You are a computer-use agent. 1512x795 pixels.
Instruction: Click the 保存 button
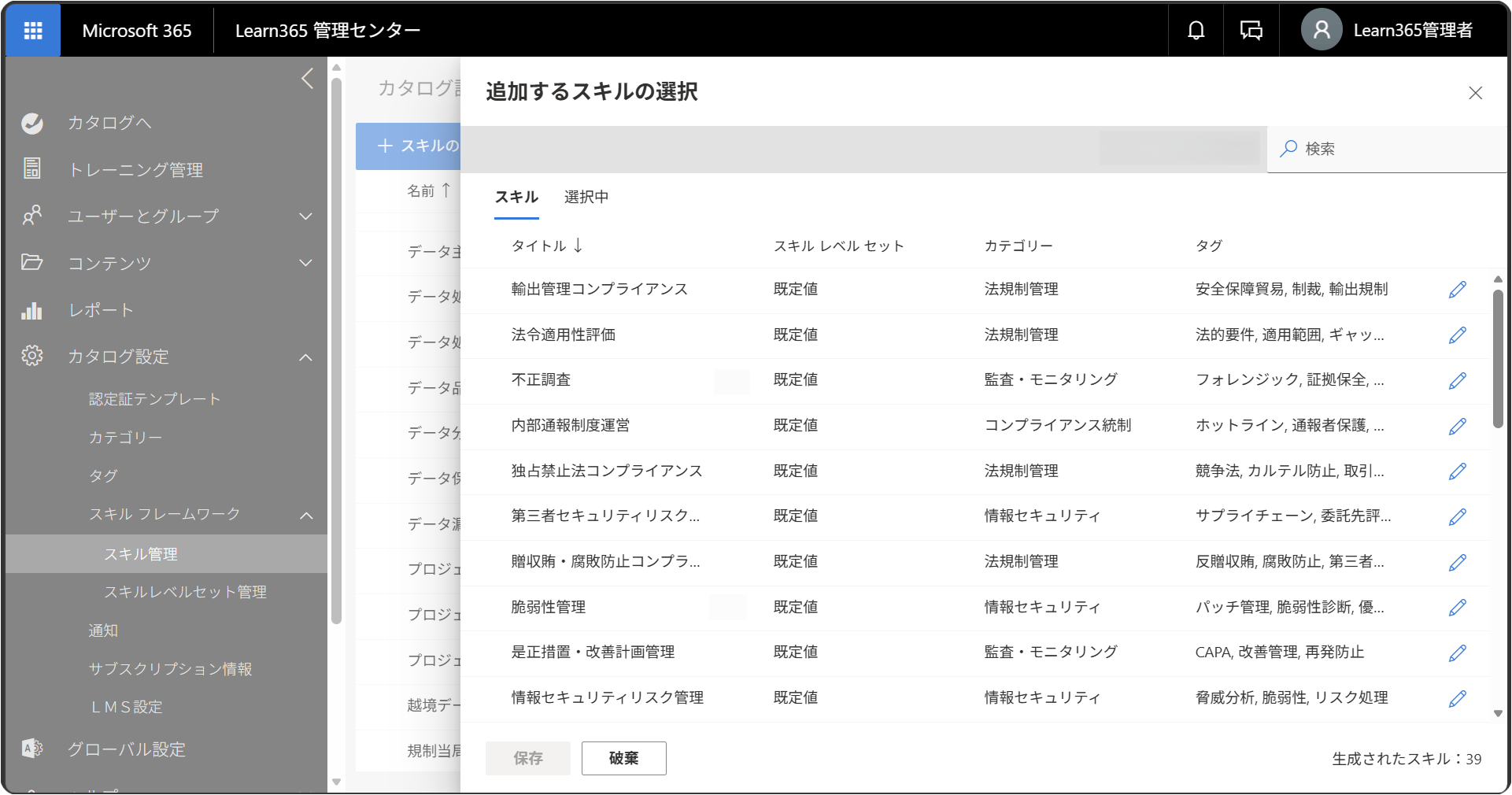[528, 758]
